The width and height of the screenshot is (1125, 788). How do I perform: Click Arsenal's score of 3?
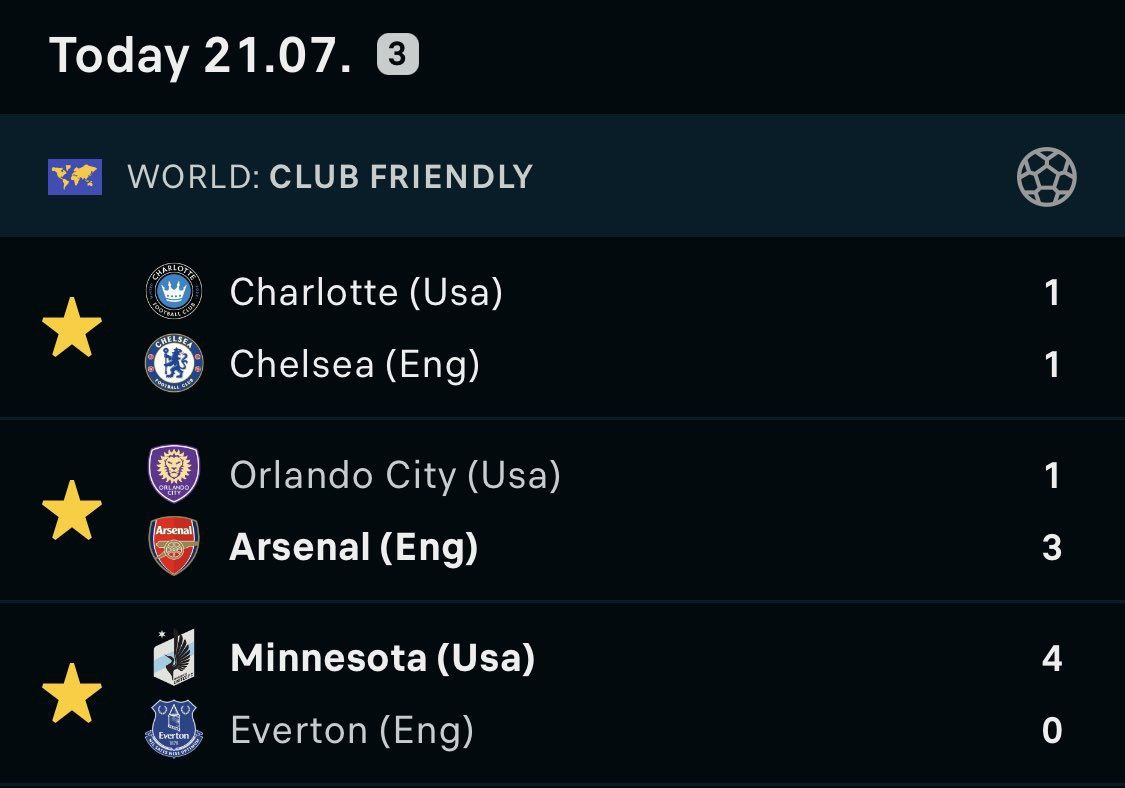pos(1051,547)
